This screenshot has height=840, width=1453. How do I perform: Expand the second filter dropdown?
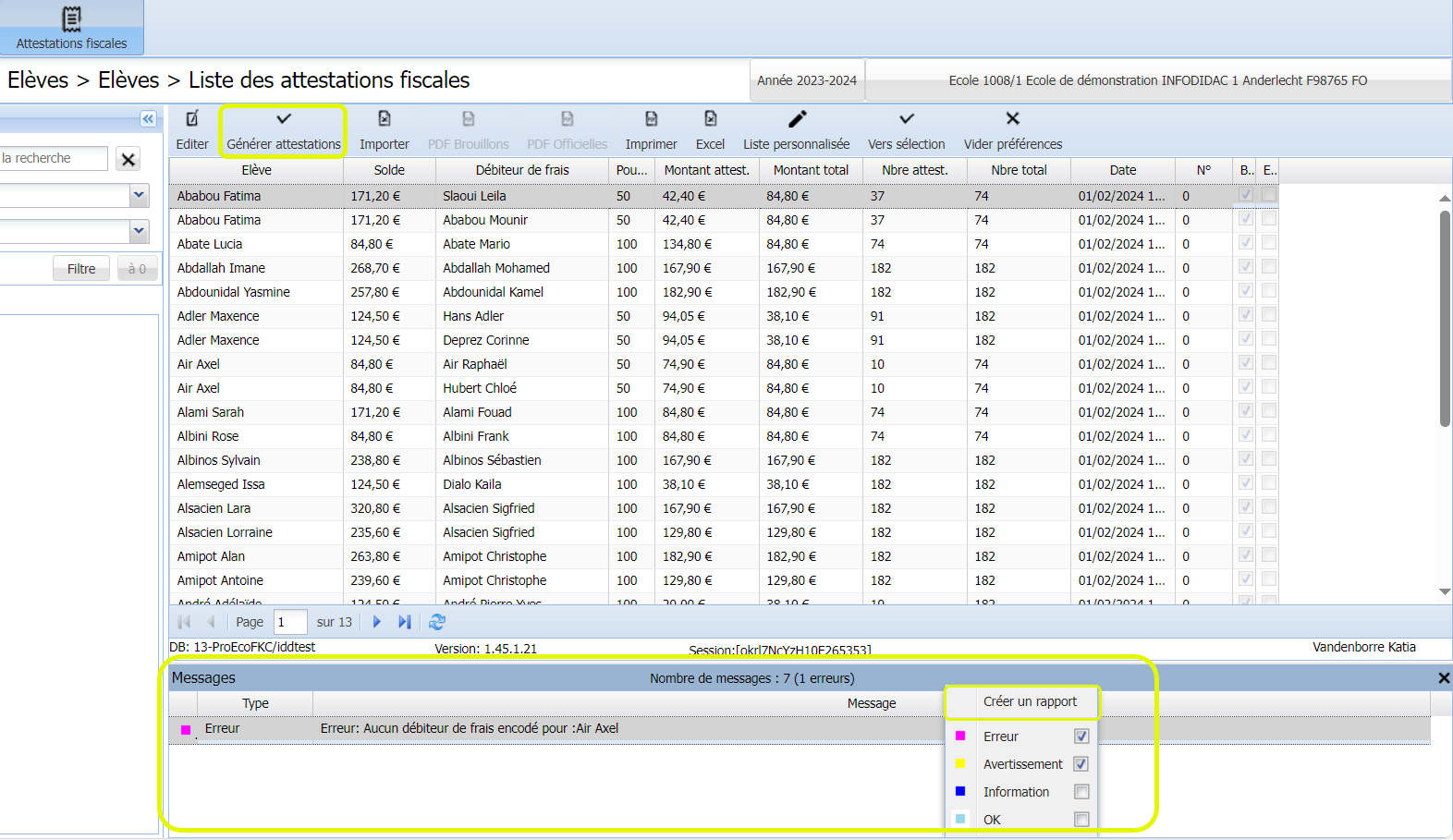pos(139,231)
